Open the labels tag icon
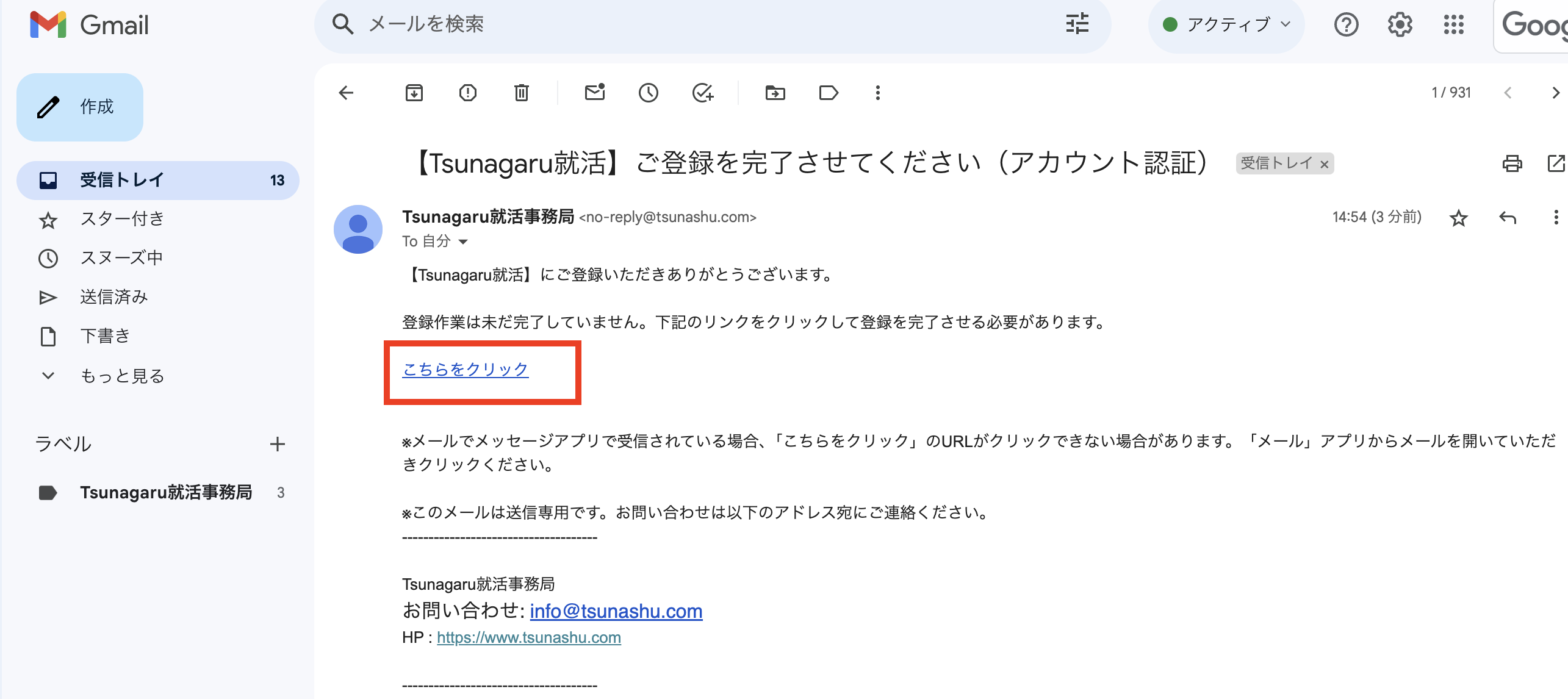The height and width of the screenshot is (699, 1568). 829,93
